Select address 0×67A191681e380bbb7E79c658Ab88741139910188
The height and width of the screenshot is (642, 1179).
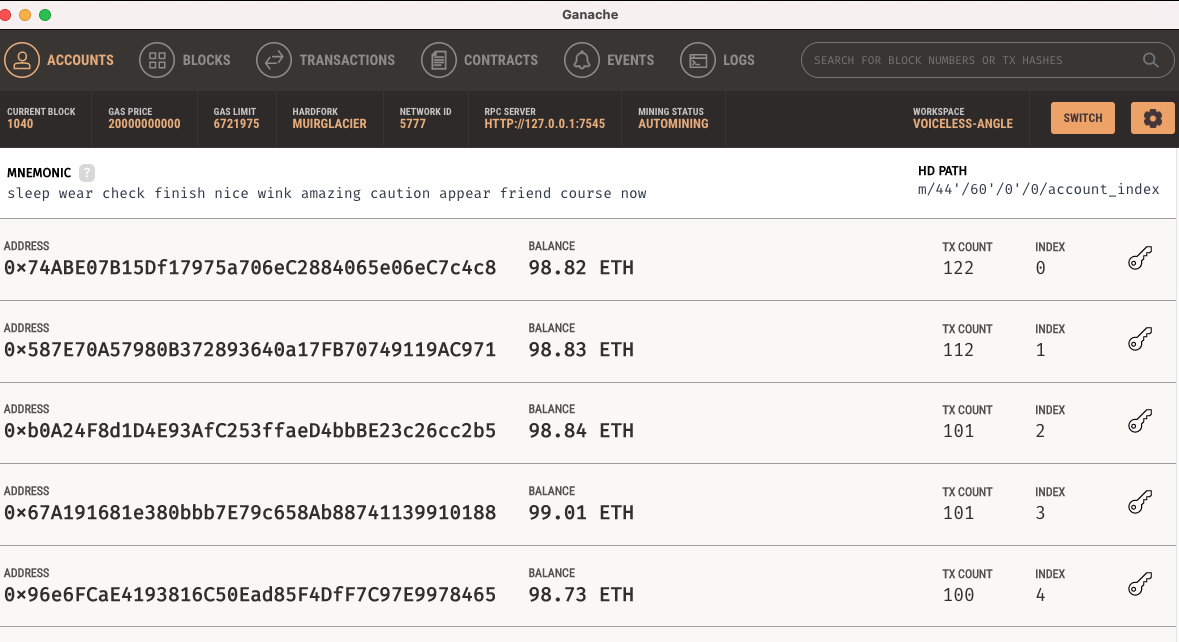tap(250, 513)
